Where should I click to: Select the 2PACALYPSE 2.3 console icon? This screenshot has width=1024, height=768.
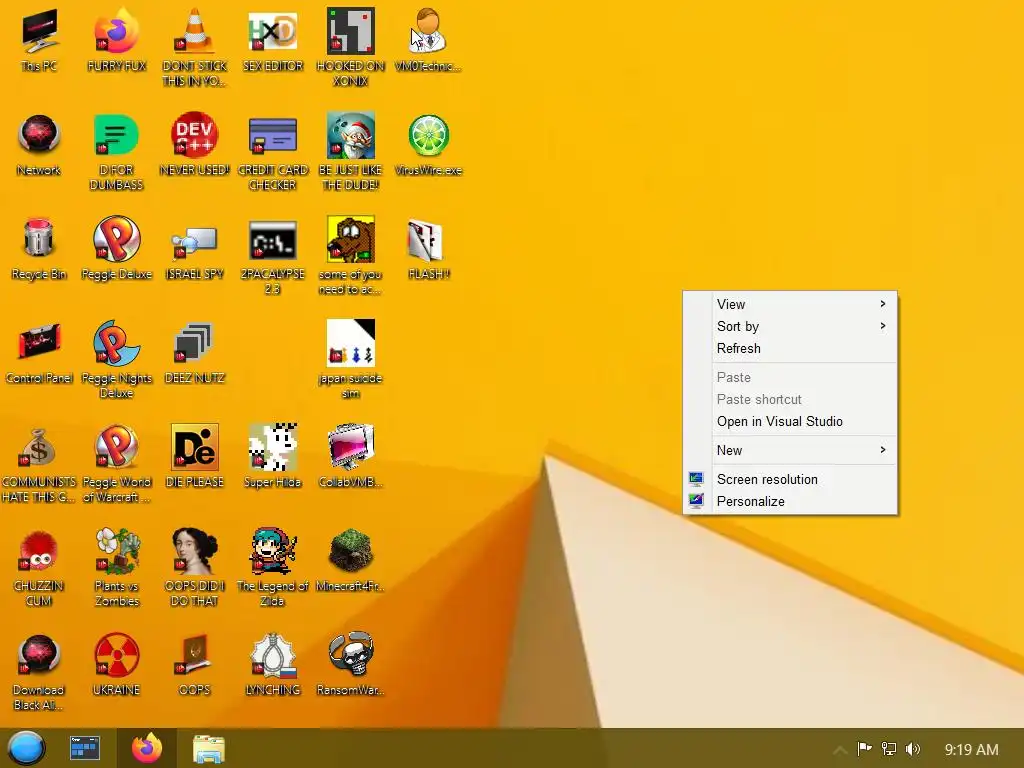272,239
